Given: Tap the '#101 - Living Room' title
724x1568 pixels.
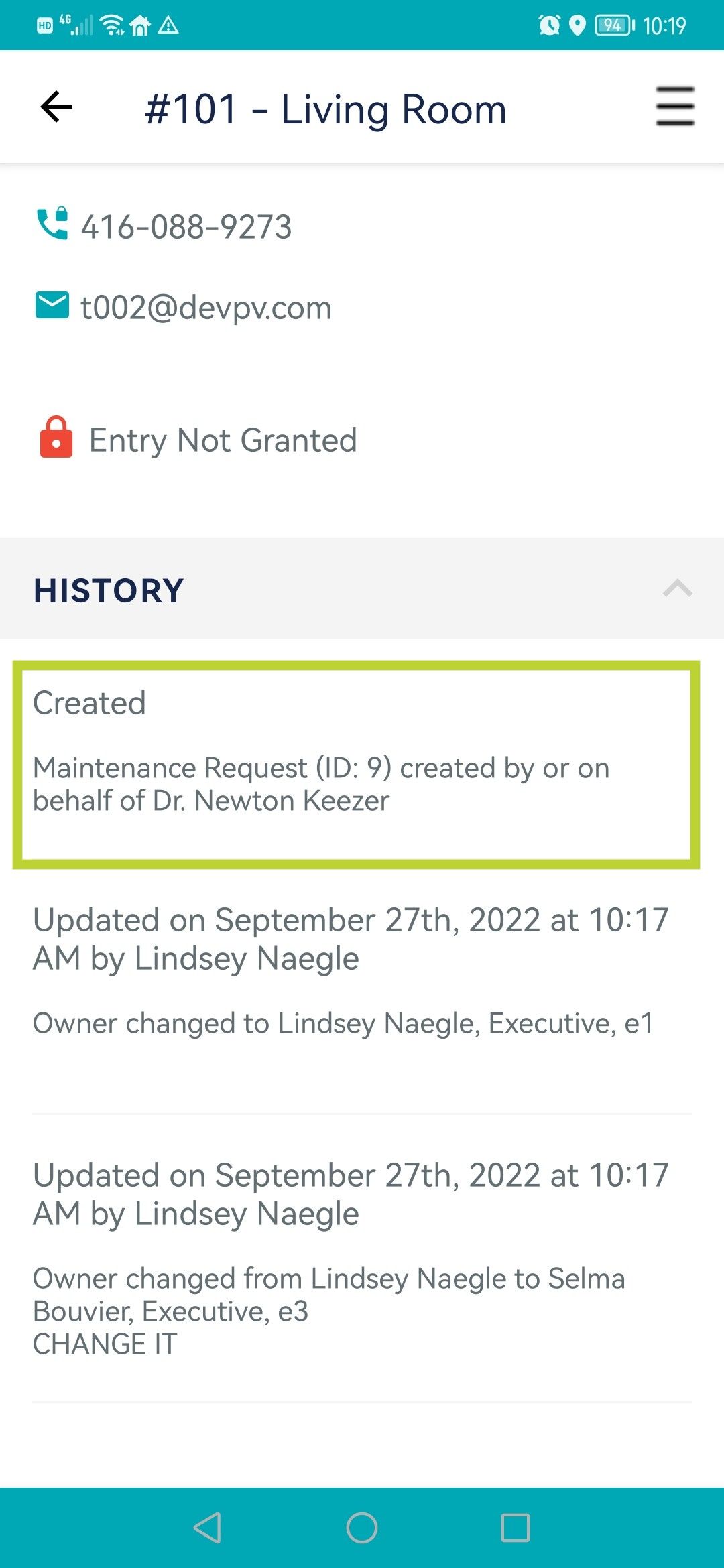Looking at the screenshot, I should [326, 109].
